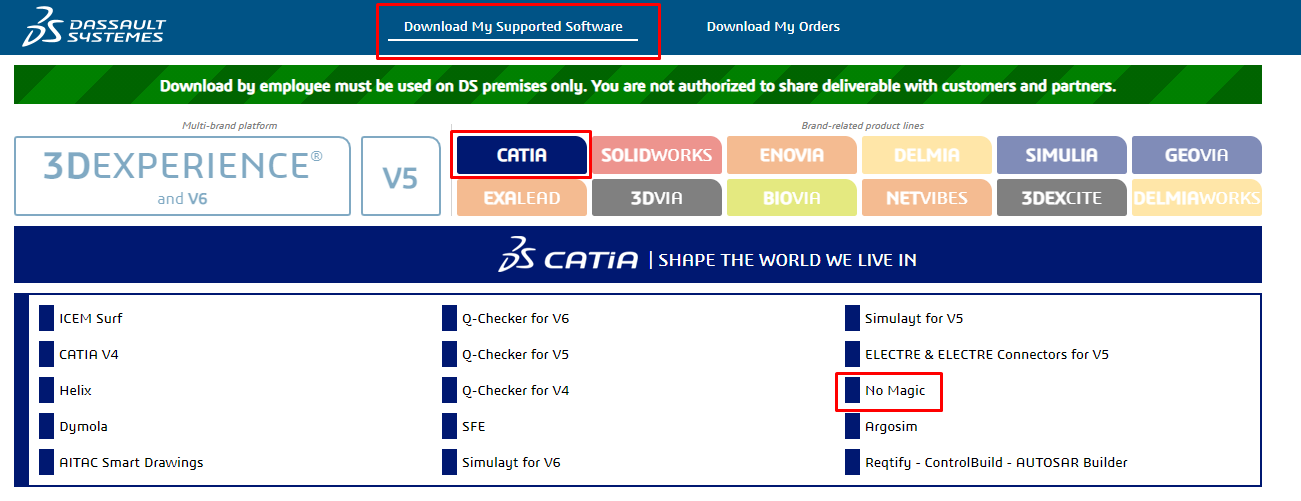The image size is (1301, 501).
Task: Choose the 3DVIA brand button
Action: [657, 198]
